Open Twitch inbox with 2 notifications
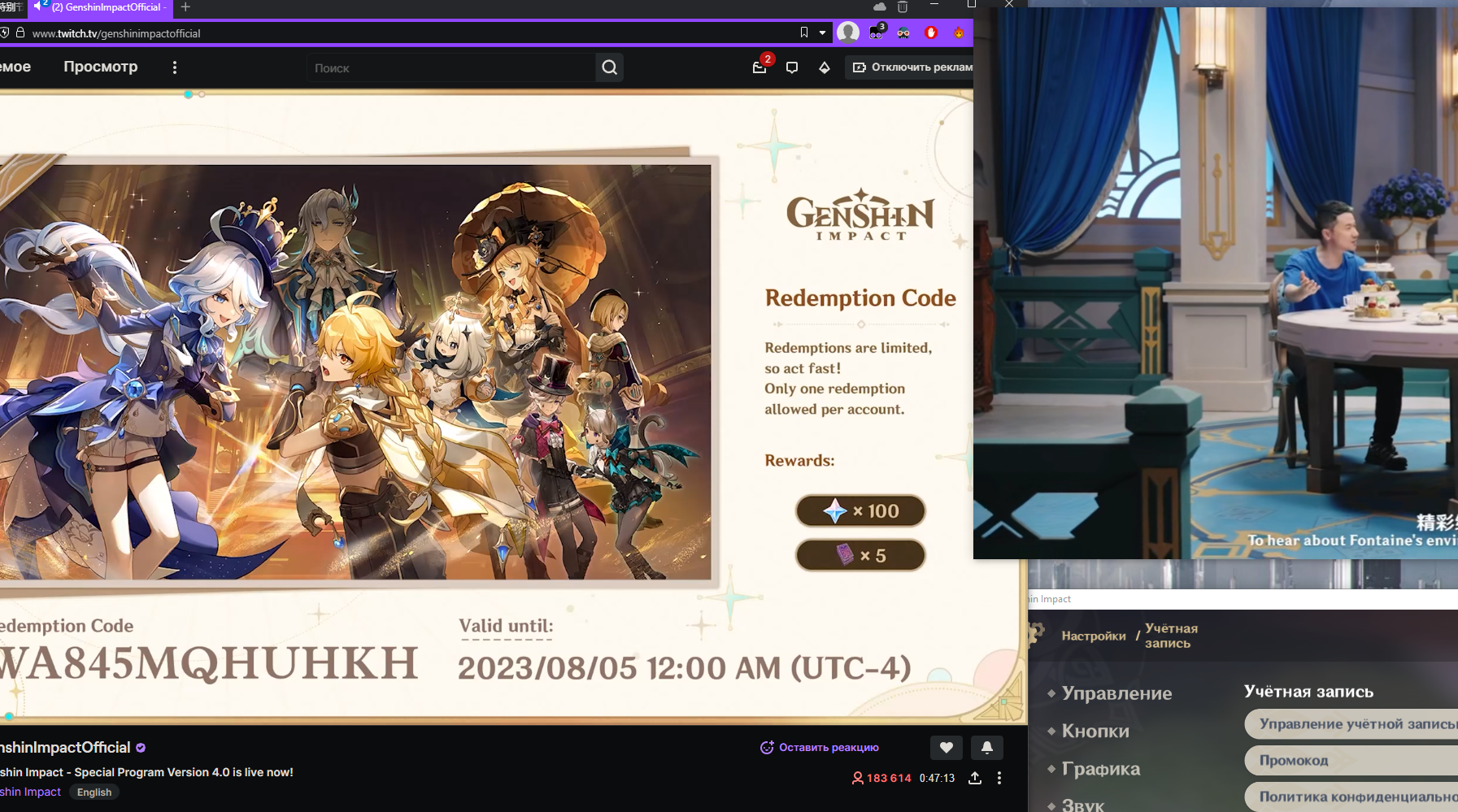The image size is (1458, 812). coord(760,67)
